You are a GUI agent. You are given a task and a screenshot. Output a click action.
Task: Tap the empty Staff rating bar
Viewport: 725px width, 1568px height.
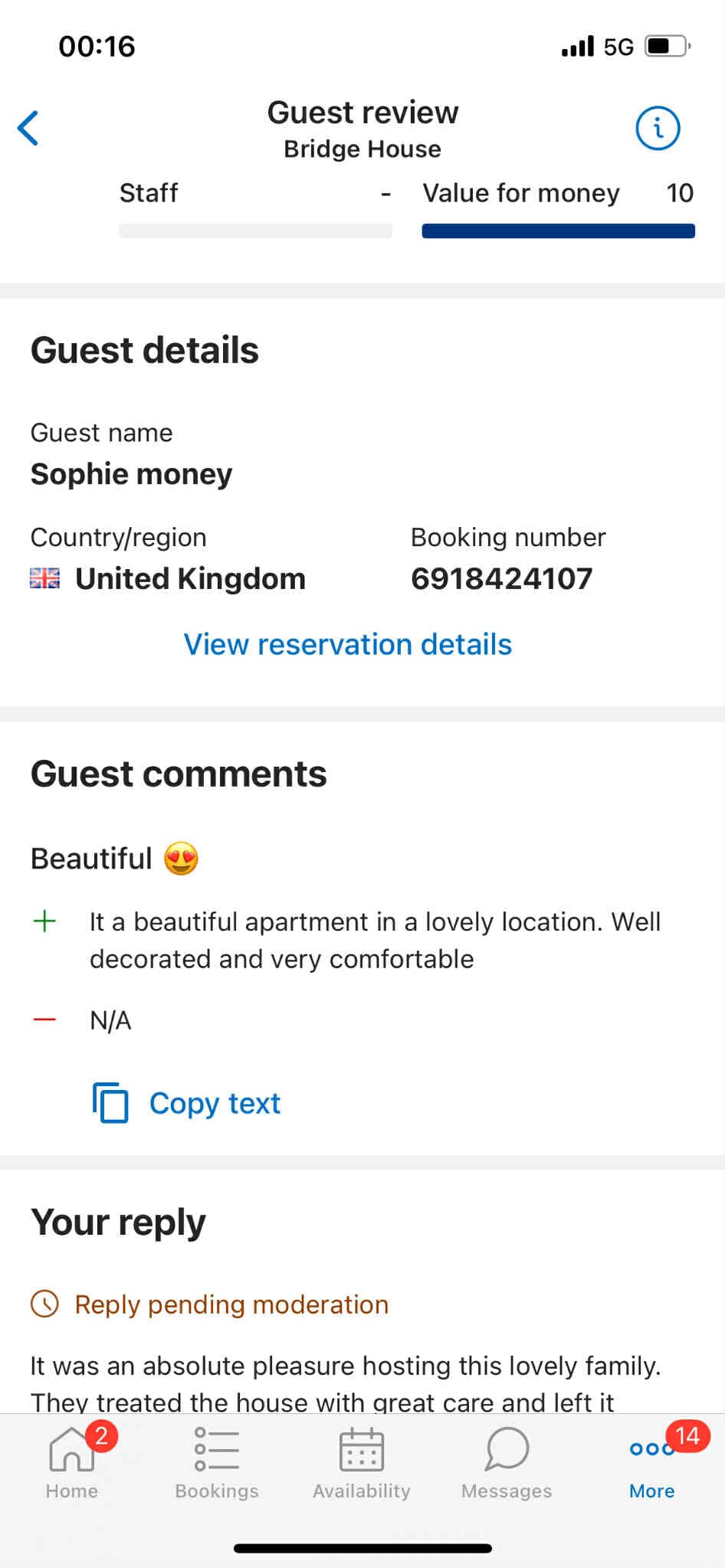click(x=255, y=231)
